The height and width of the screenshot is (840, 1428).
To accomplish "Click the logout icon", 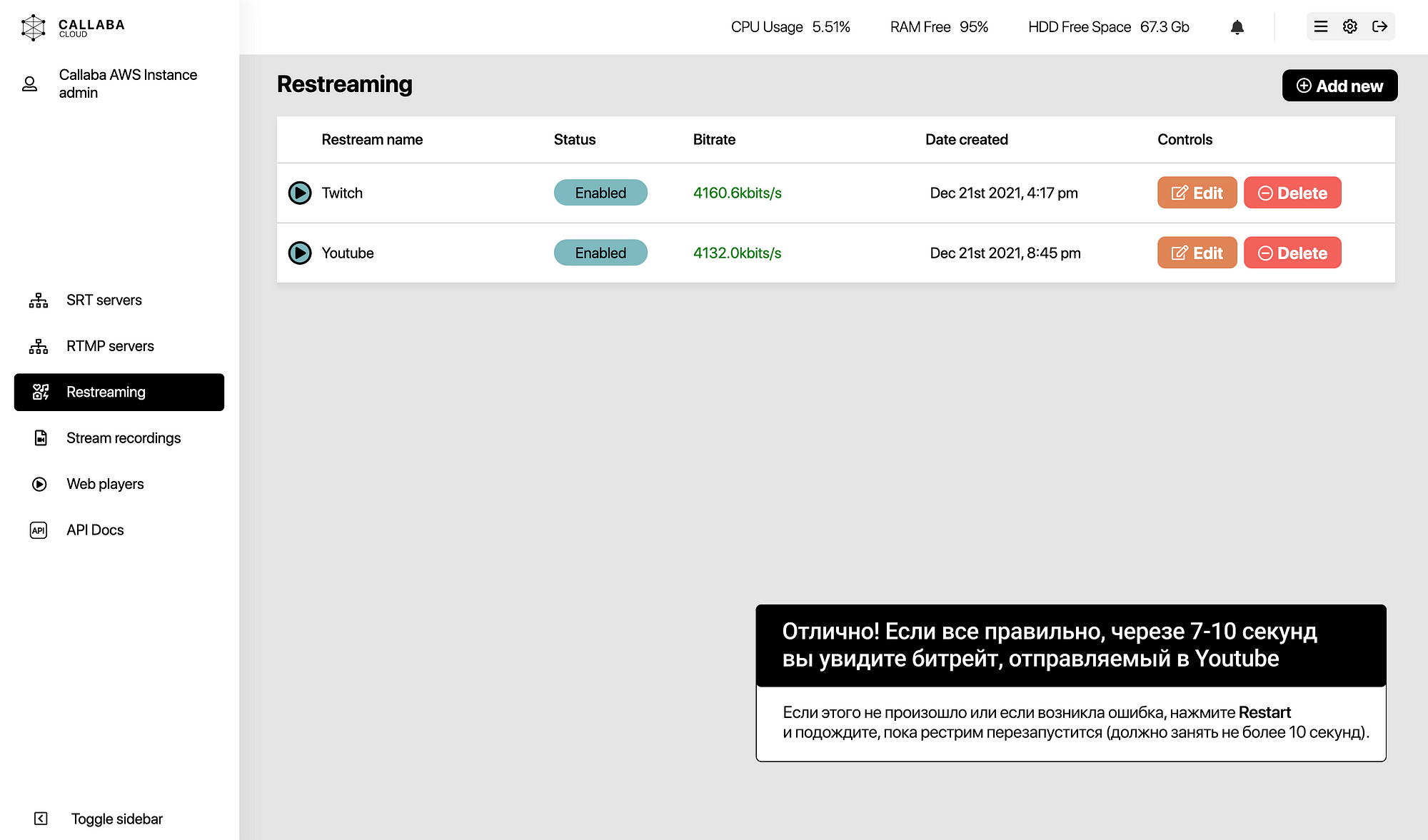I will (x=1379, y=26).
